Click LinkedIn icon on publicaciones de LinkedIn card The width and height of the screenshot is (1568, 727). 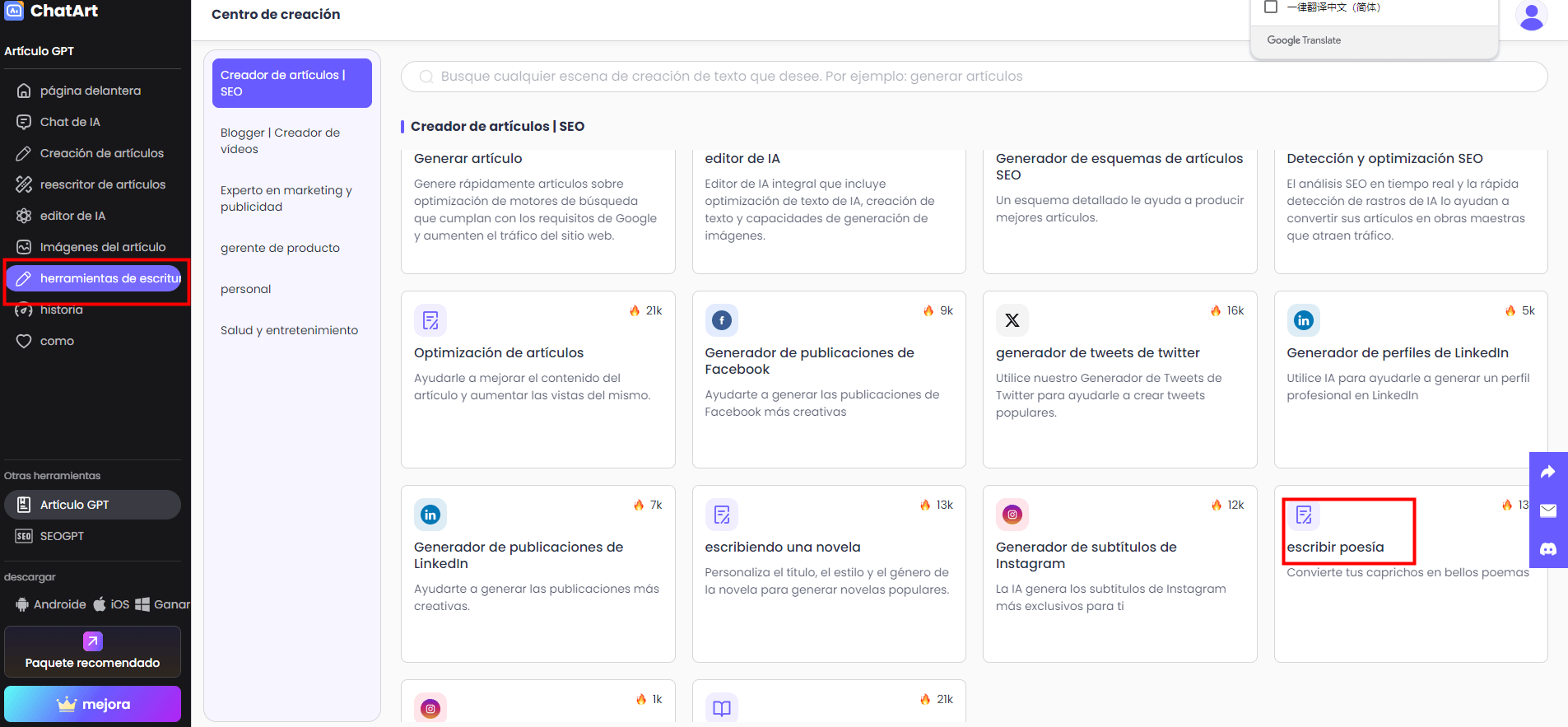click(430, 515)
